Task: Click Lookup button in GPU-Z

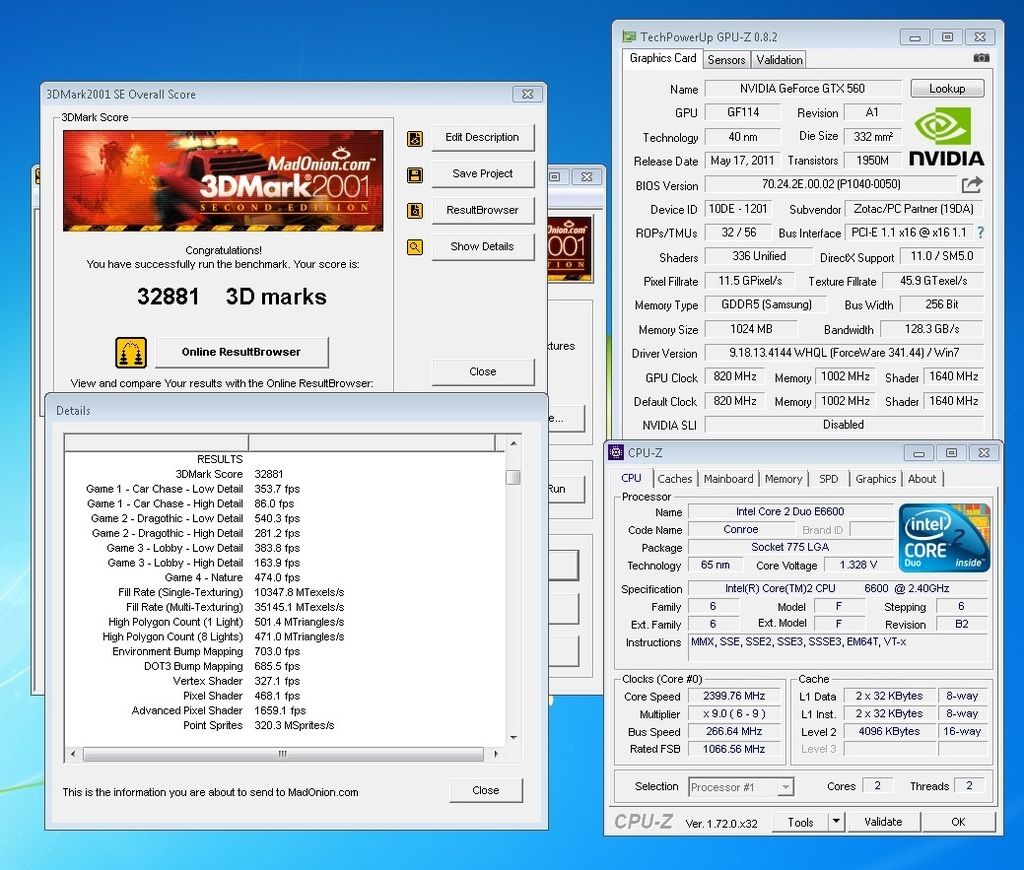Action: click(947, 89)
